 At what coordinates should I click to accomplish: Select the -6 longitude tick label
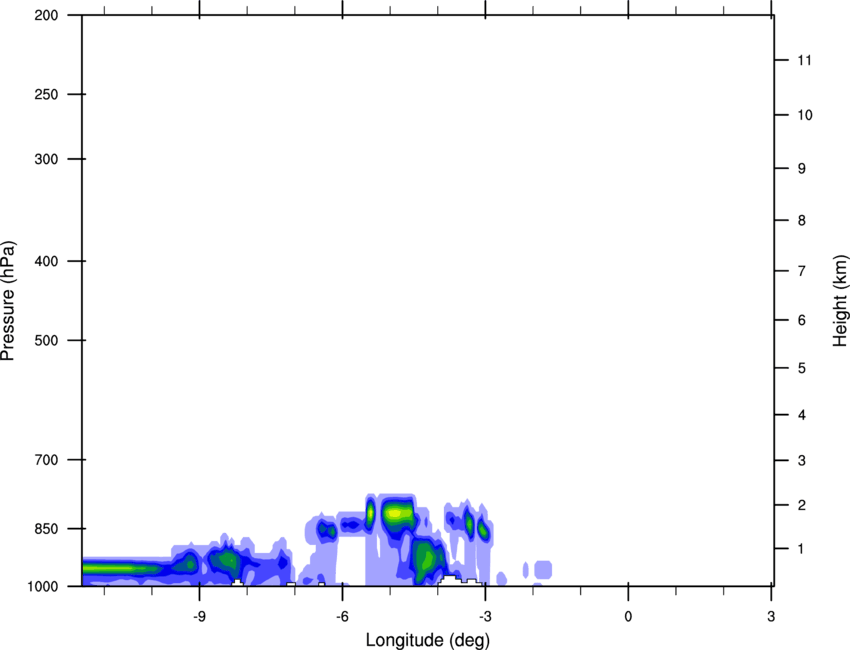[342, 616]
